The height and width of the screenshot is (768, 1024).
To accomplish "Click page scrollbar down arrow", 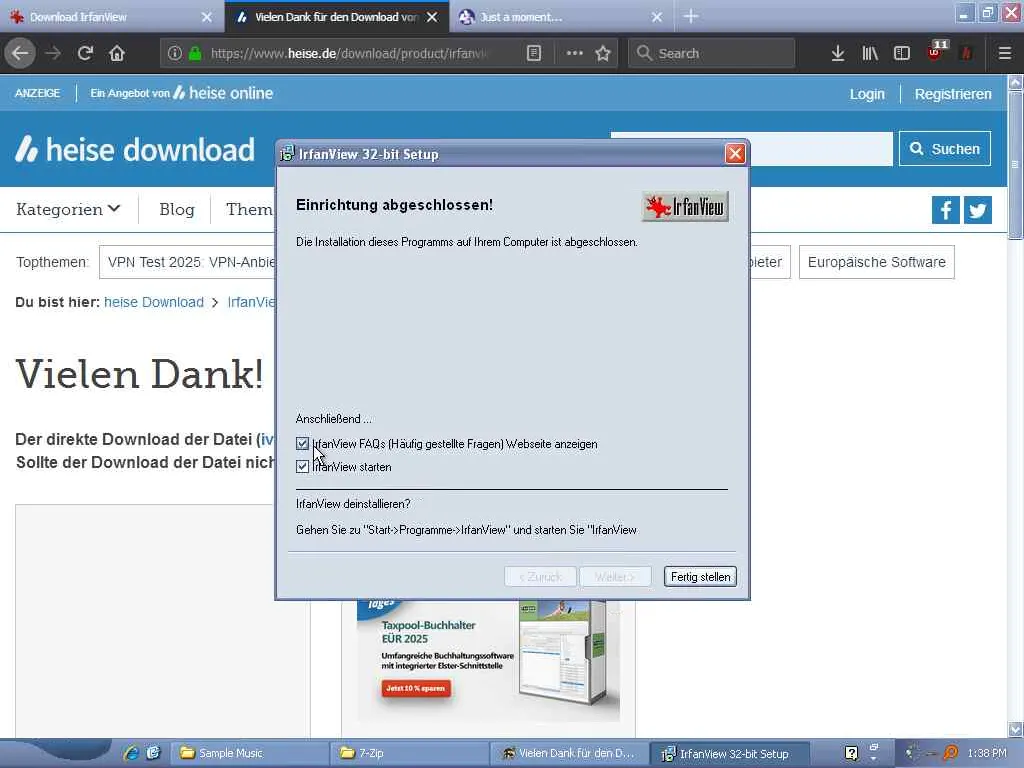I will pyautogui.click(x=1016, y=729).
